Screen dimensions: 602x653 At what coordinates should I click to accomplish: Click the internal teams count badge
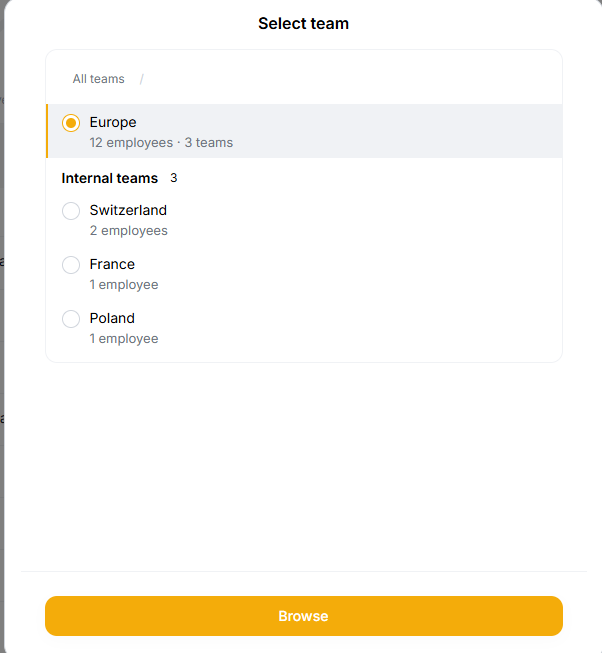(174, 178)
